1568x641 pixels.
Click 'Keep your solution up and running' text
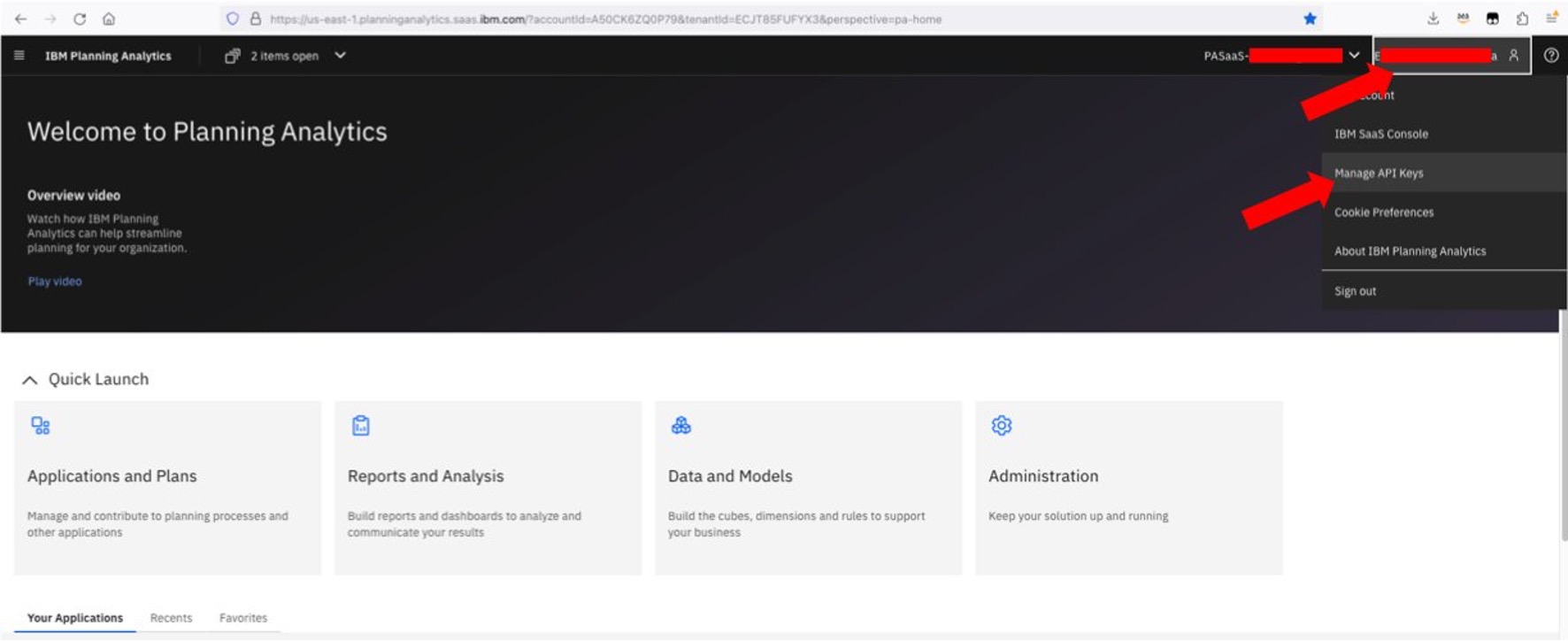pos(1078,516)
